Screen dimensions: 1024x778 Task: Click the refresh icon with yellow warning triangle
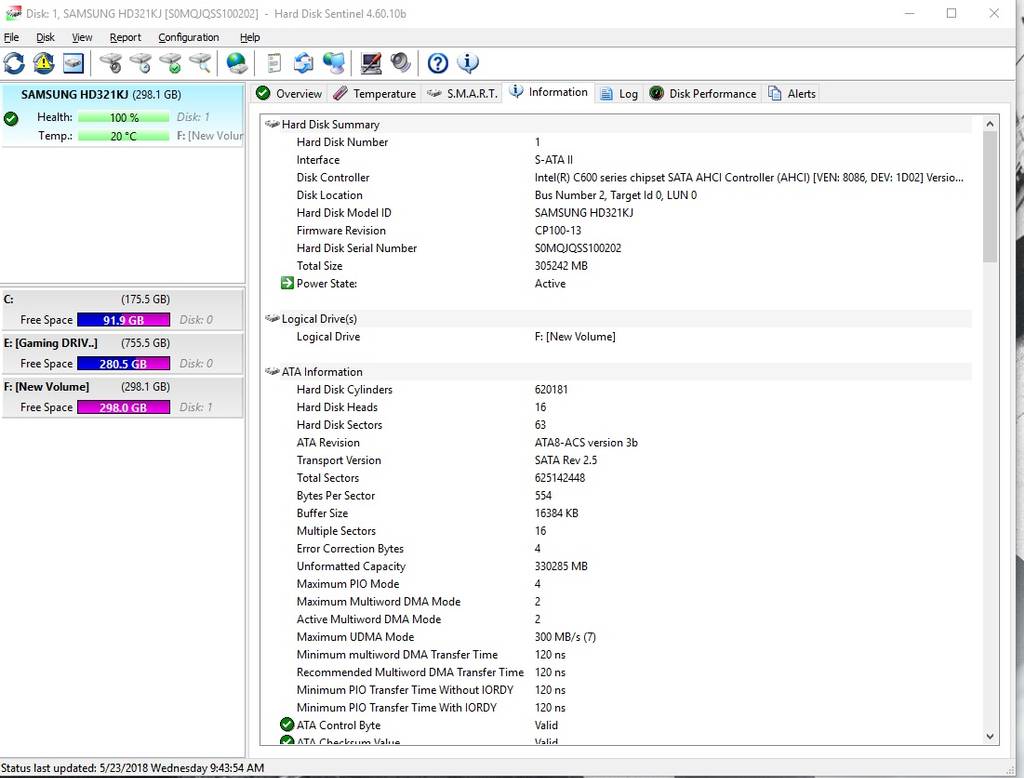coord(44,63)
